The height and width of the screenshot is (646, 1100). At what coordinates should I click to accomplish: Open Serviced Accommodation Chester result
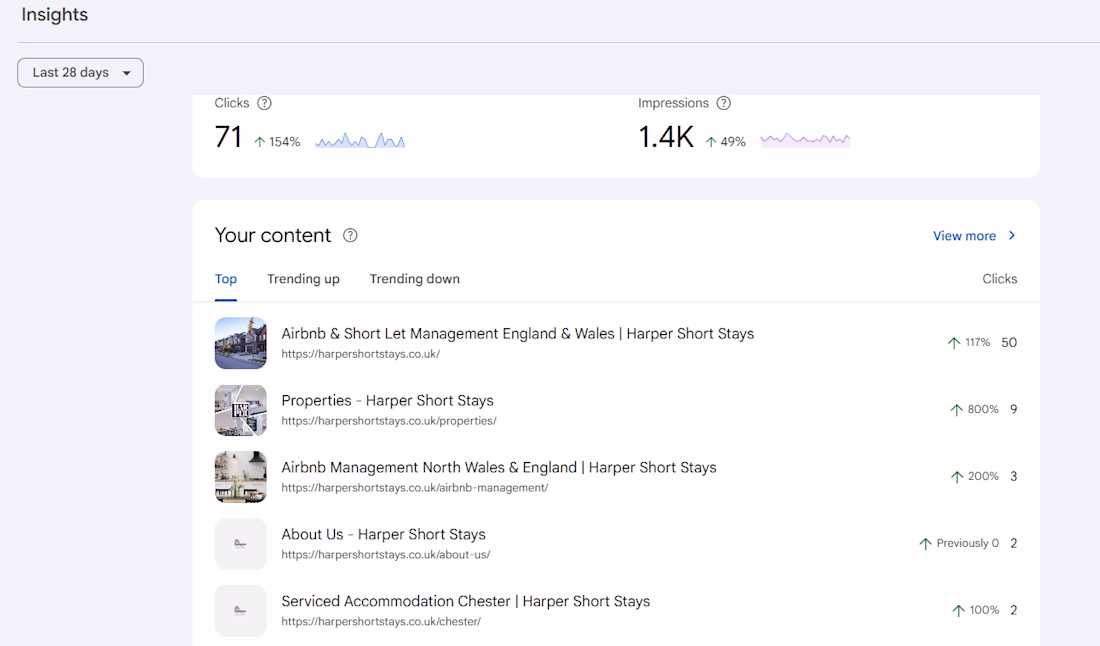[466, 601]
